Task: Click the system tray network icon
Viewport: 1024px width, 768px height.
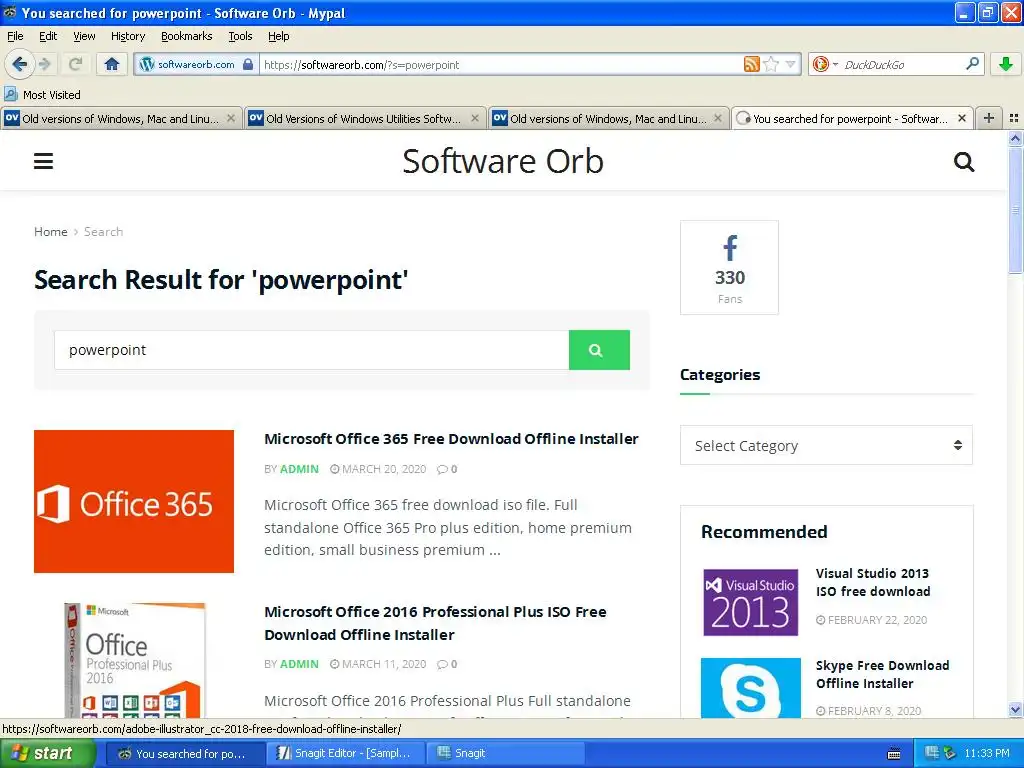Action: [932, 753]
